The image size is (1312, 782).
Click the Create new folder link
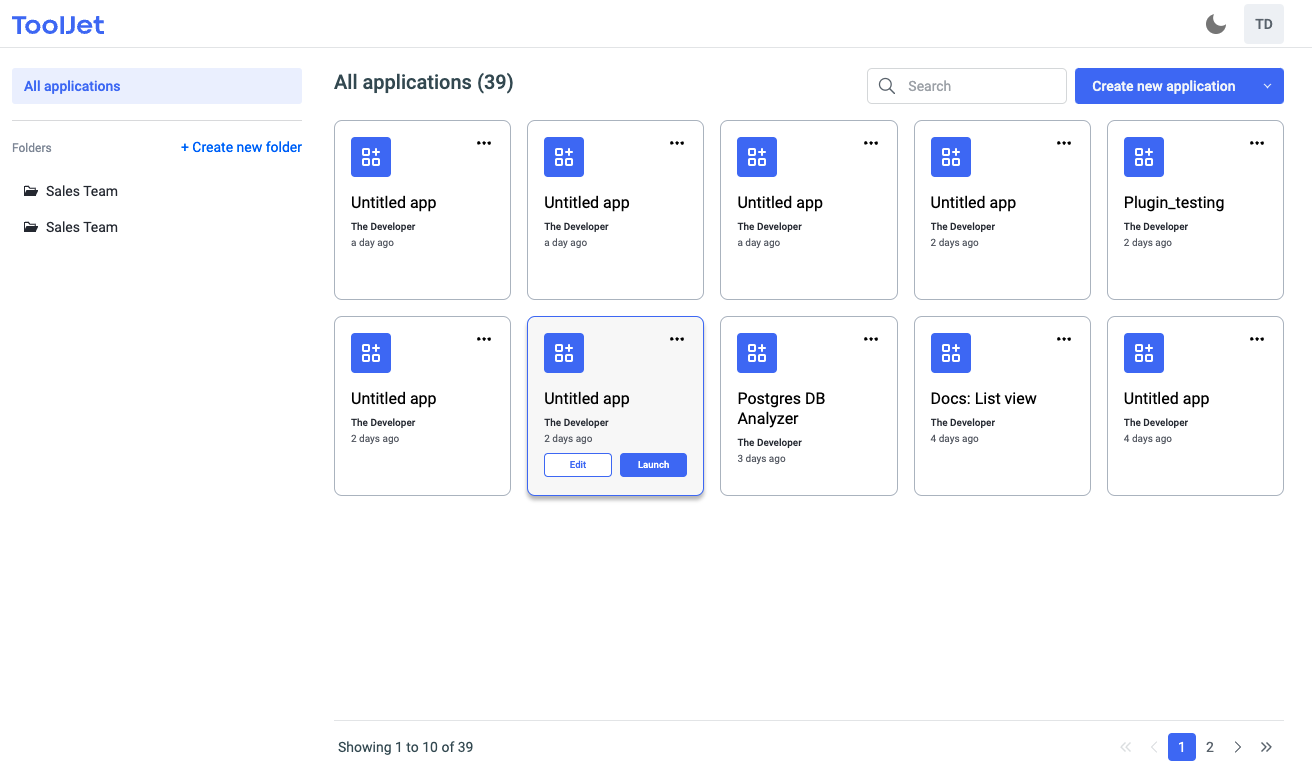(241, 147)
